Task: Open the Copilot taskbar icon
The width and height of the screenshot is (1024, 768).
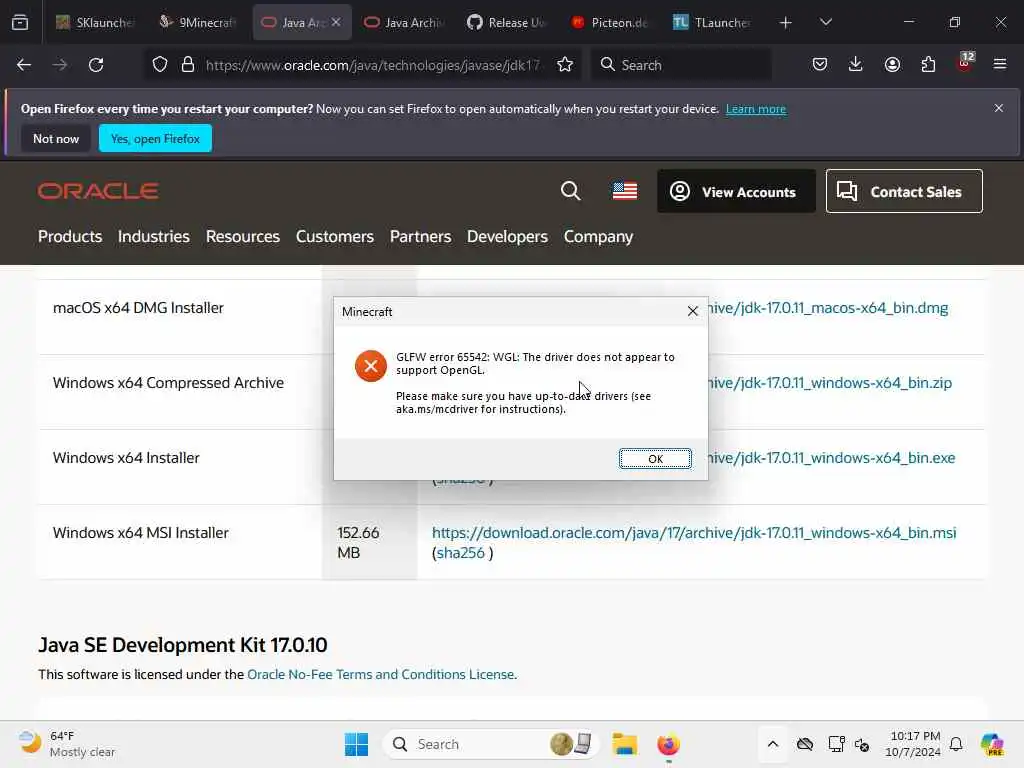Action: [992, 744]
